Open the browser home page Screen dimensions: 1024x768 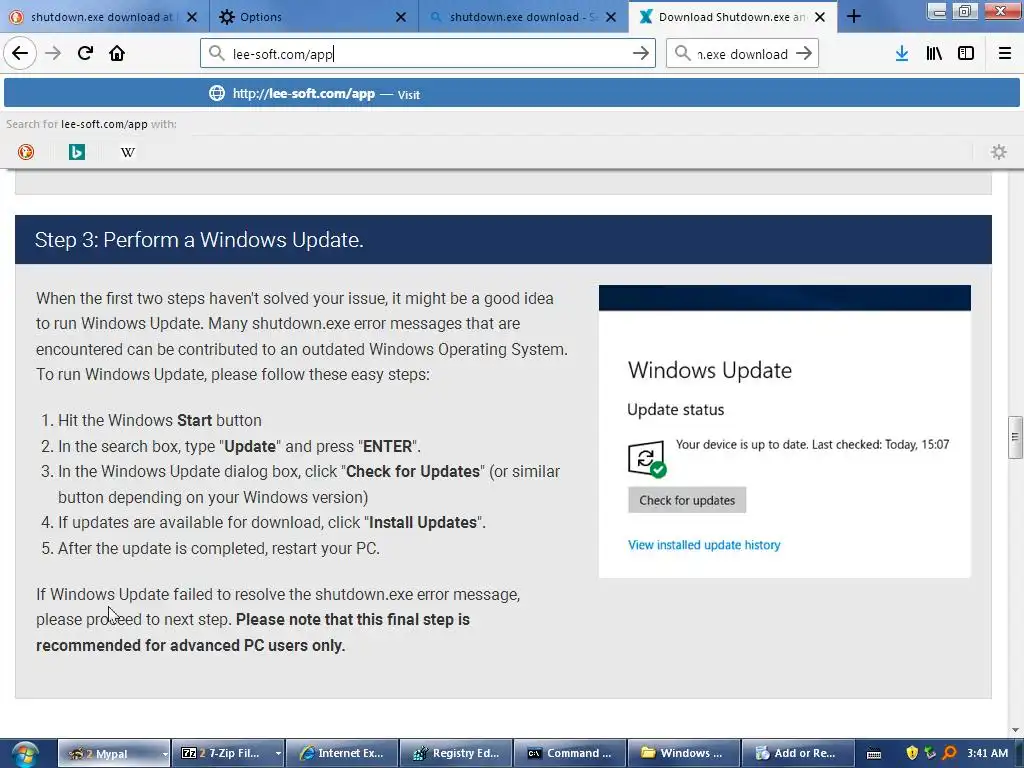point(117,53)
